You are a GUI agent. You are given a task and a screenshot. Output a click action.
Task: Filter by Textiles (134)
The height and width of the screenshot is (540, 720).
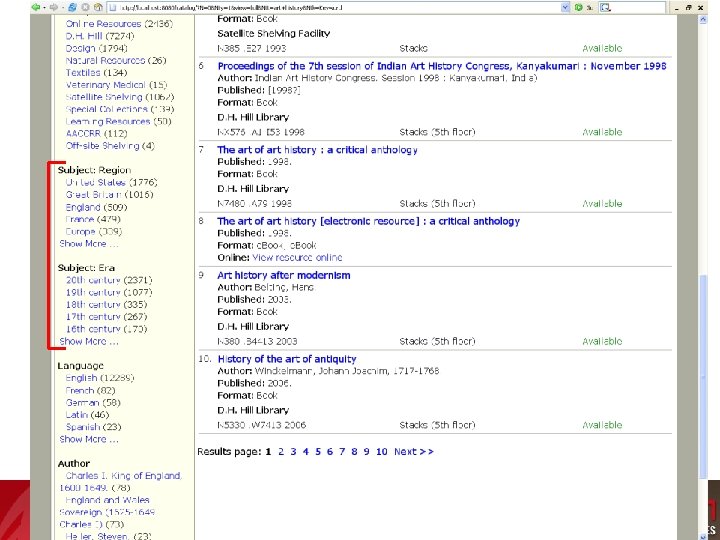[x=96, y=73]
